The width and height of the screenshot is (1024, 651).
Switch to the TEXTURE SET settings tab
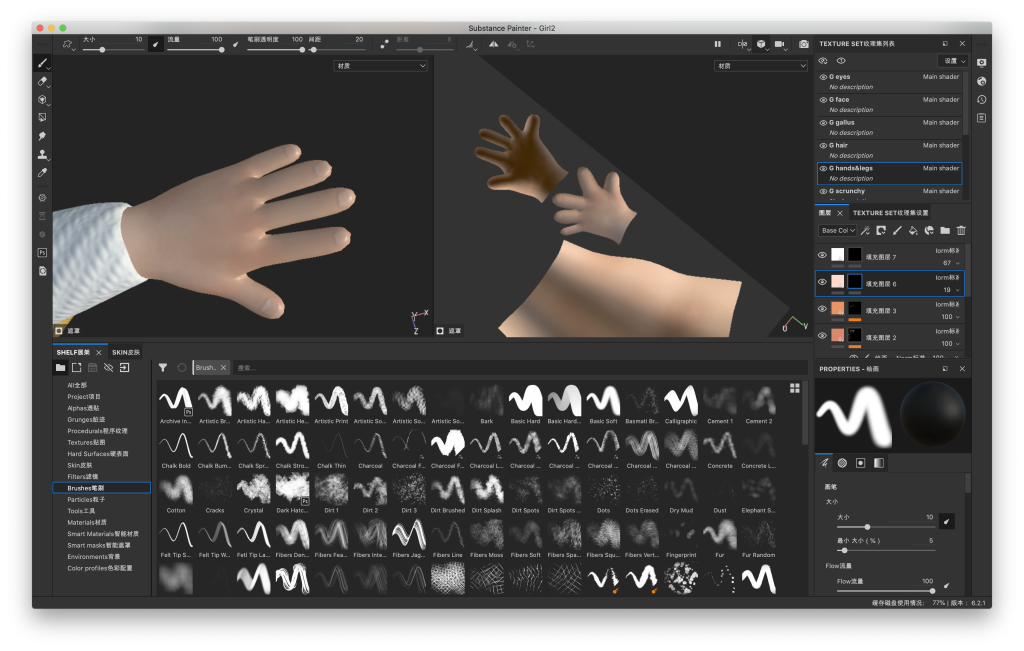tap(890, 213)
